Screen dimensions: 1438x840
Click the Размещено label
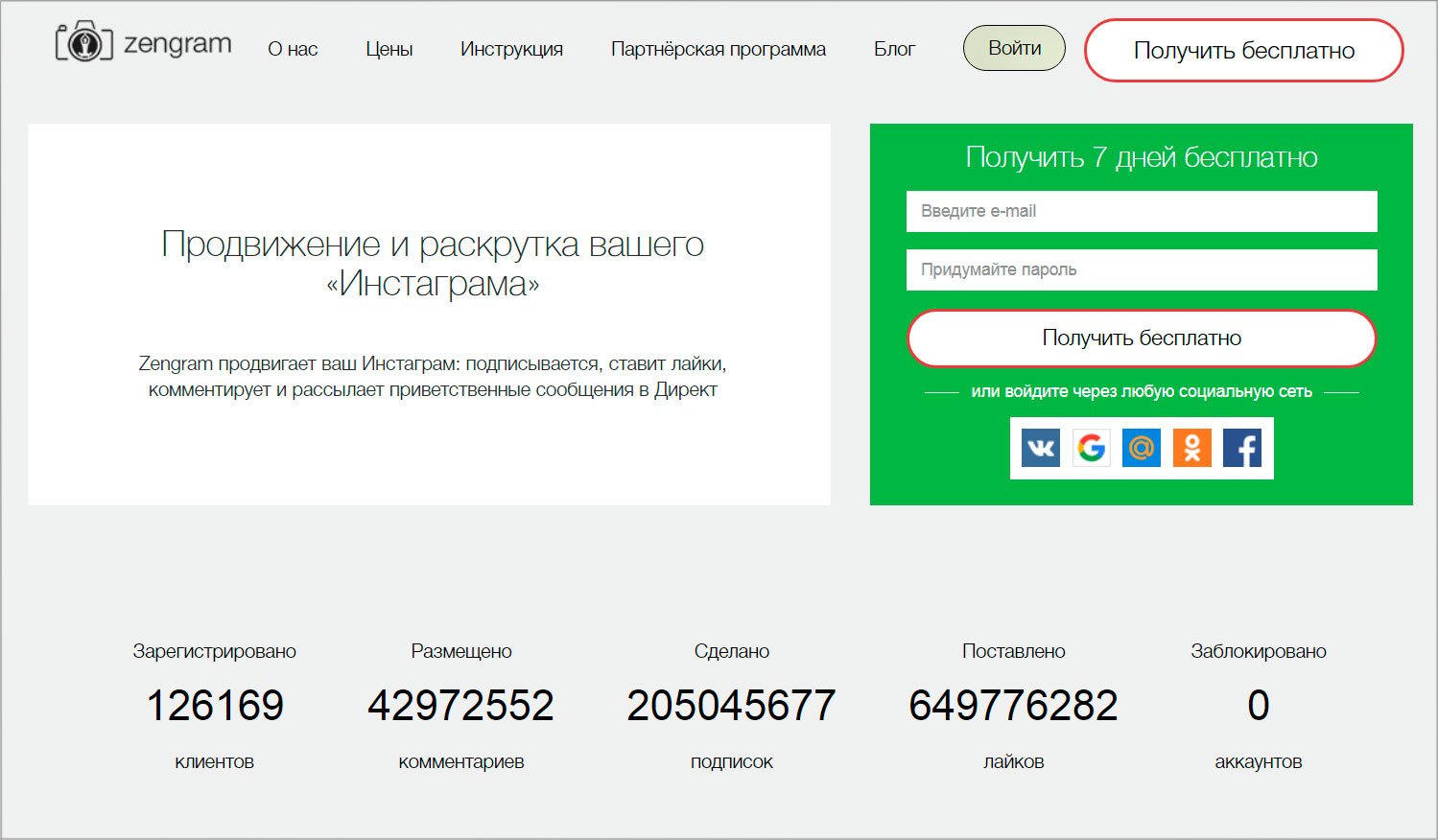point(461,651)
